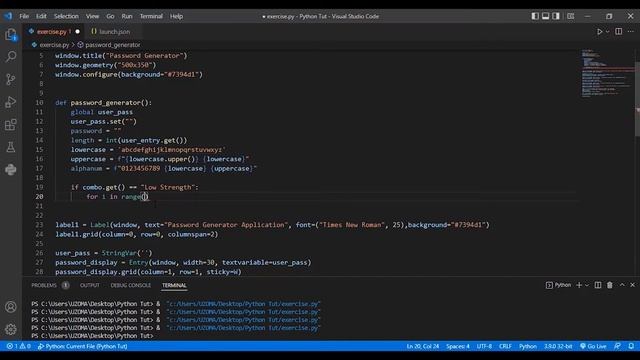Viewport: 640px width, 360px height.
Task: Toggle bottom panel layout button
Action: click(x=546, y=16)
